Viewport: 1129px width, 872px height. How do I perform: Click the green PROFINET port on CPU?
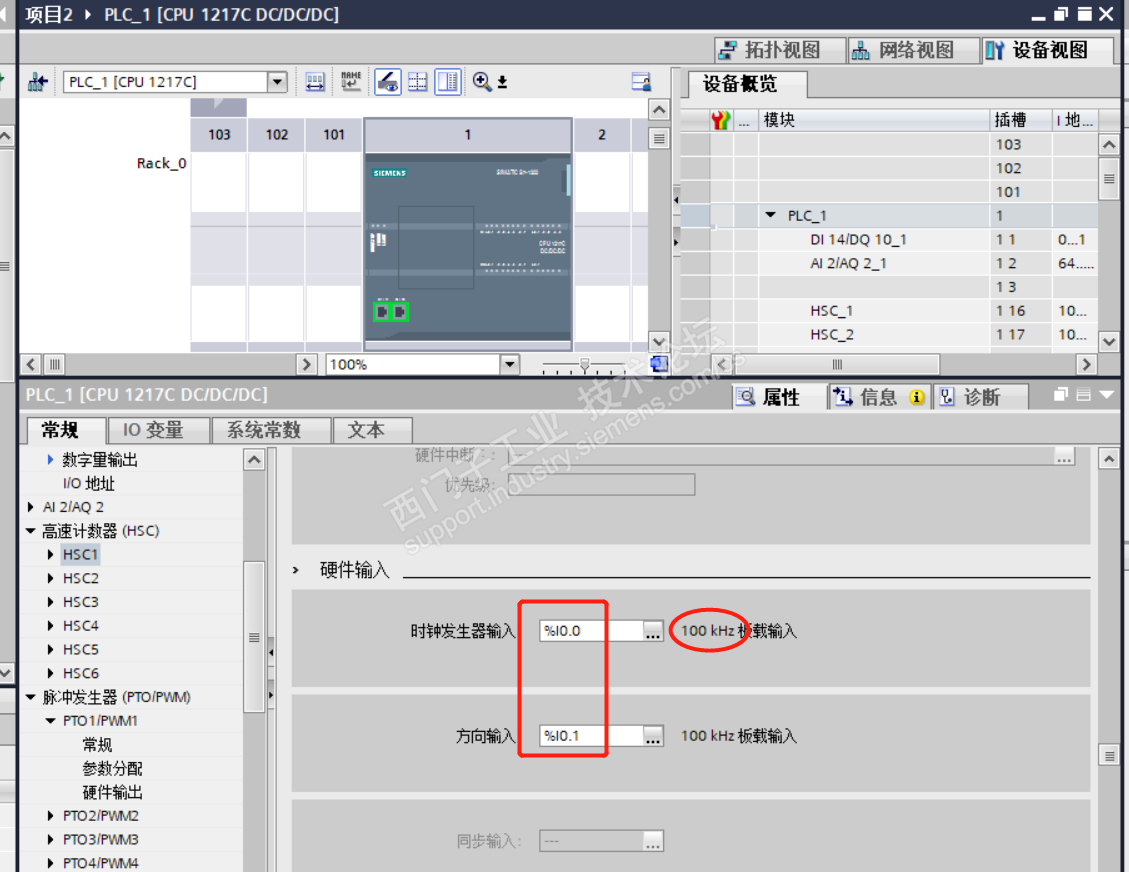(x=391, y=312)
